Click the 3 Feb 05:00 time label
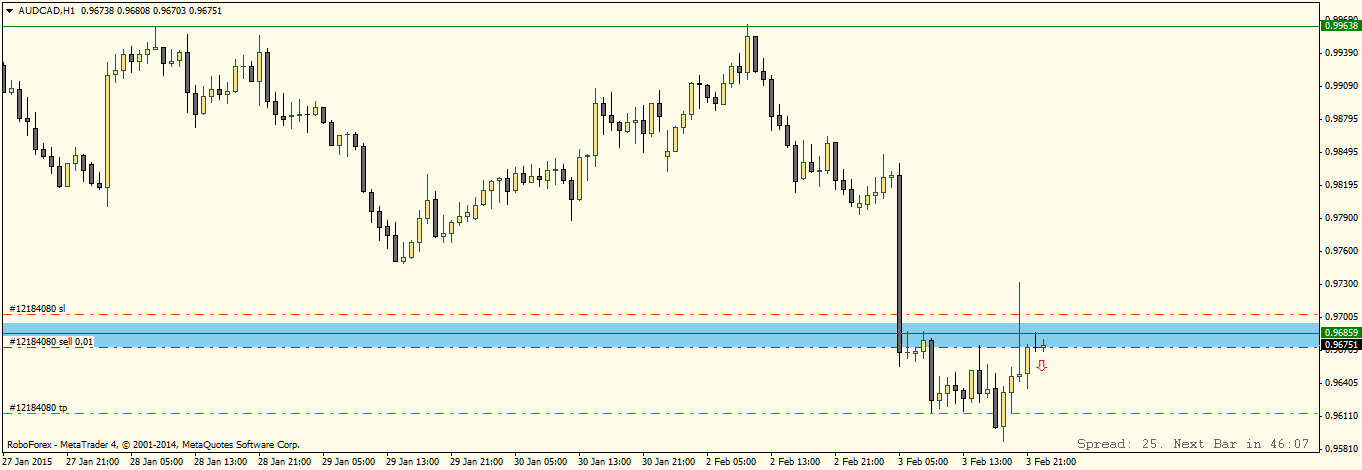Screen dimensions: 1362x470 [x=923, y=462]
